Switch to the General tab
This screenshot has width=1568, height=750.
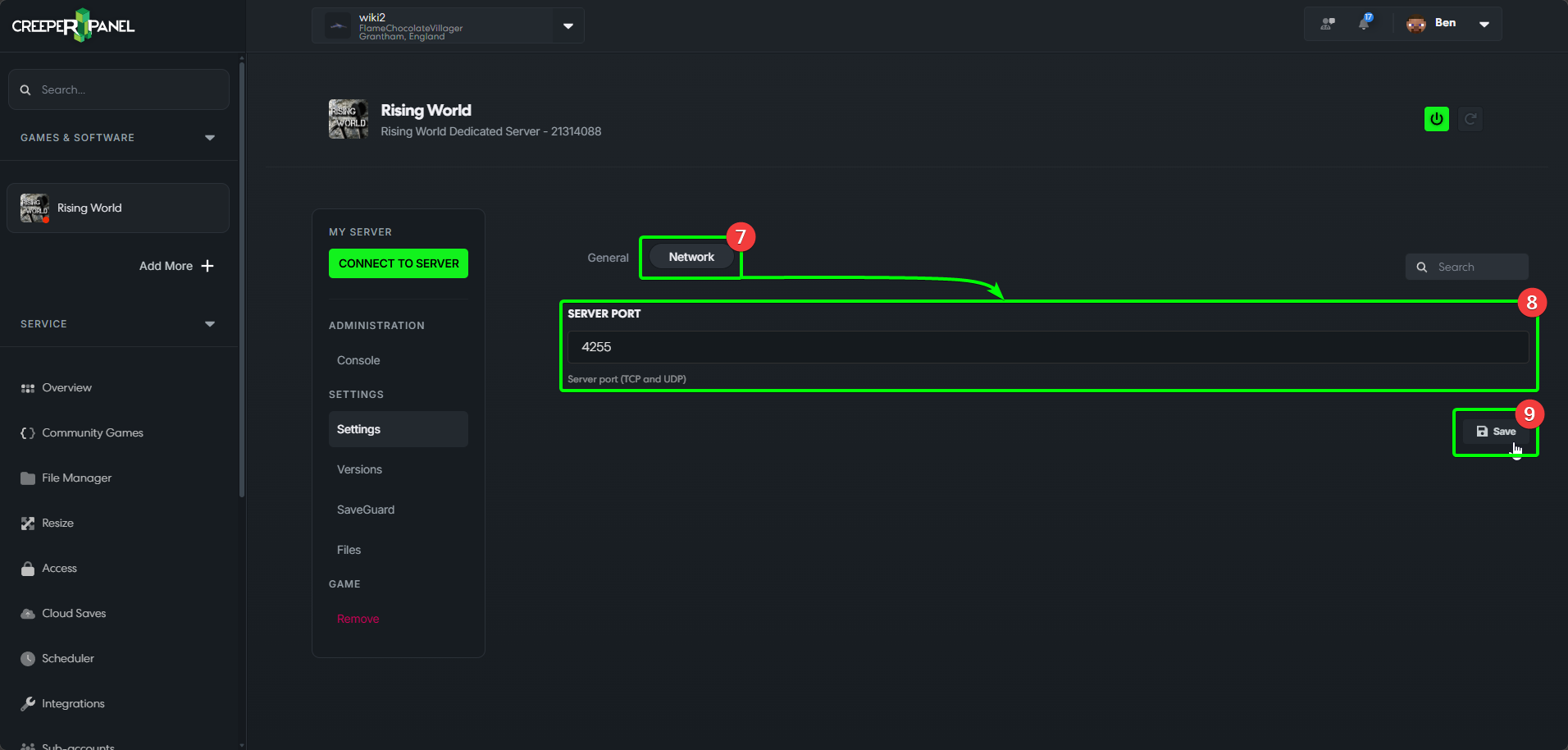(608, 258)
